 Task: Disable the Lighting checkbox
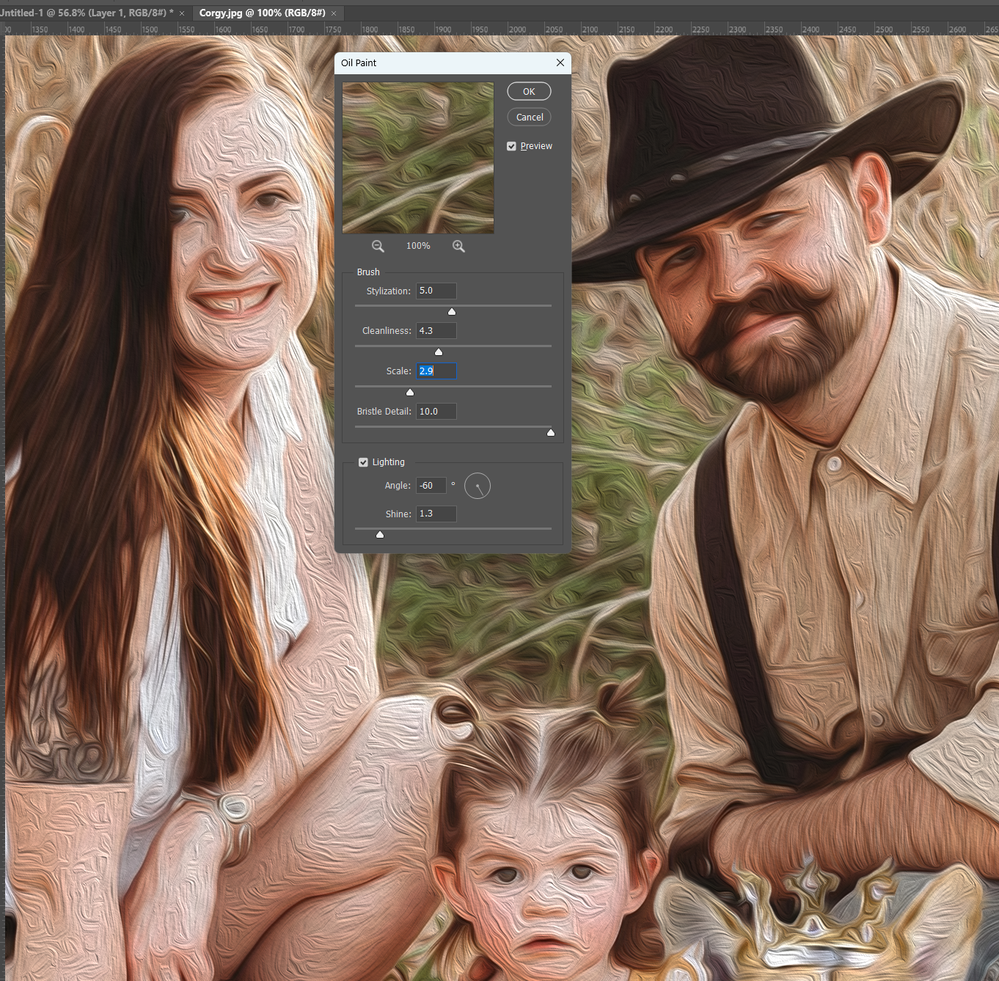[x=363, y=462]
